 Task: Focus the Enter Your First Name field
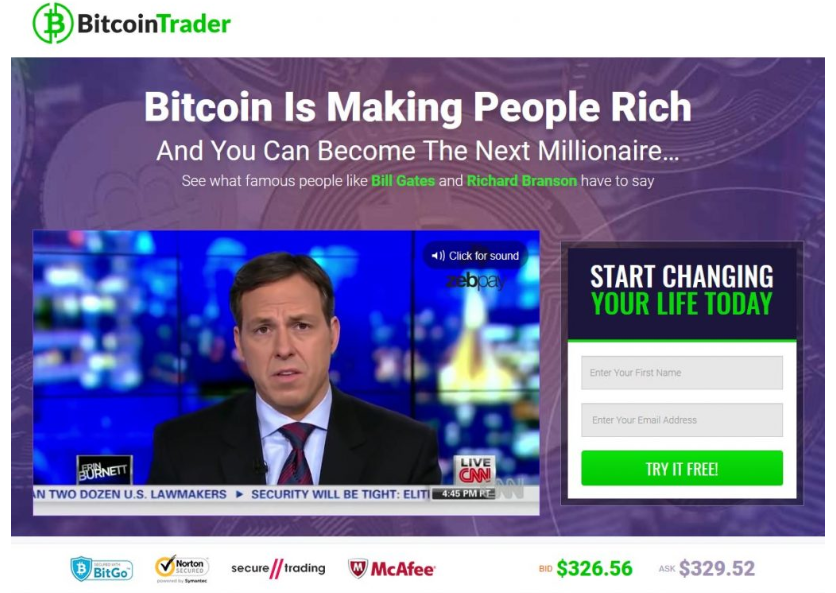coord(682,373)
